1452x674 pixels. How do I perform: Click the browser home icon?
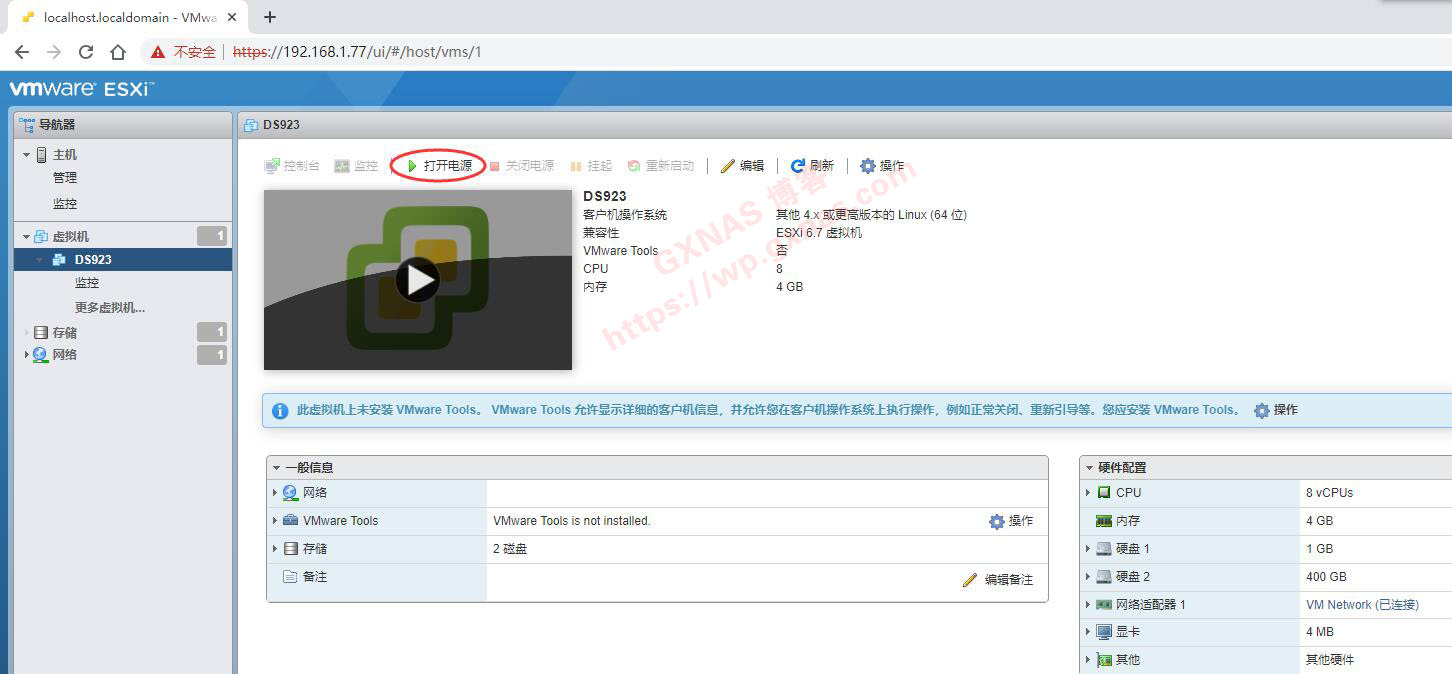point(118,52)
